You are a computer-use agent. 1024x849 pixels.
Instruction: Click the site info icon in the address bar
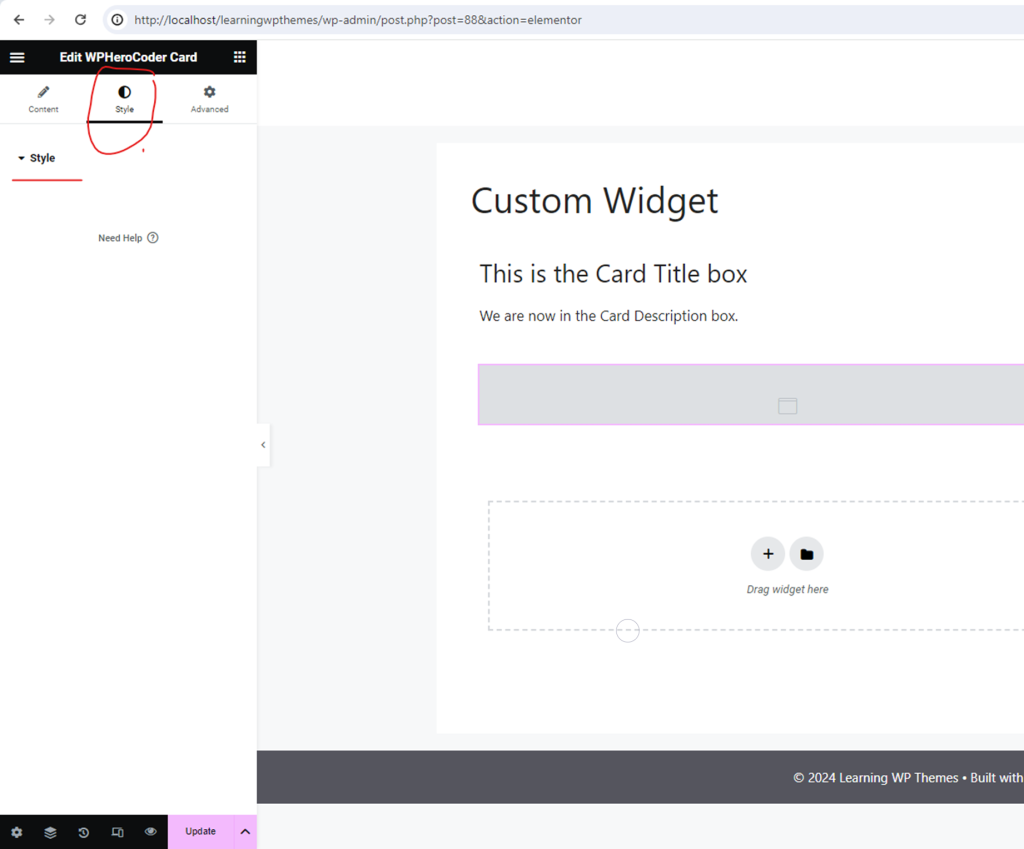(117, 19)
